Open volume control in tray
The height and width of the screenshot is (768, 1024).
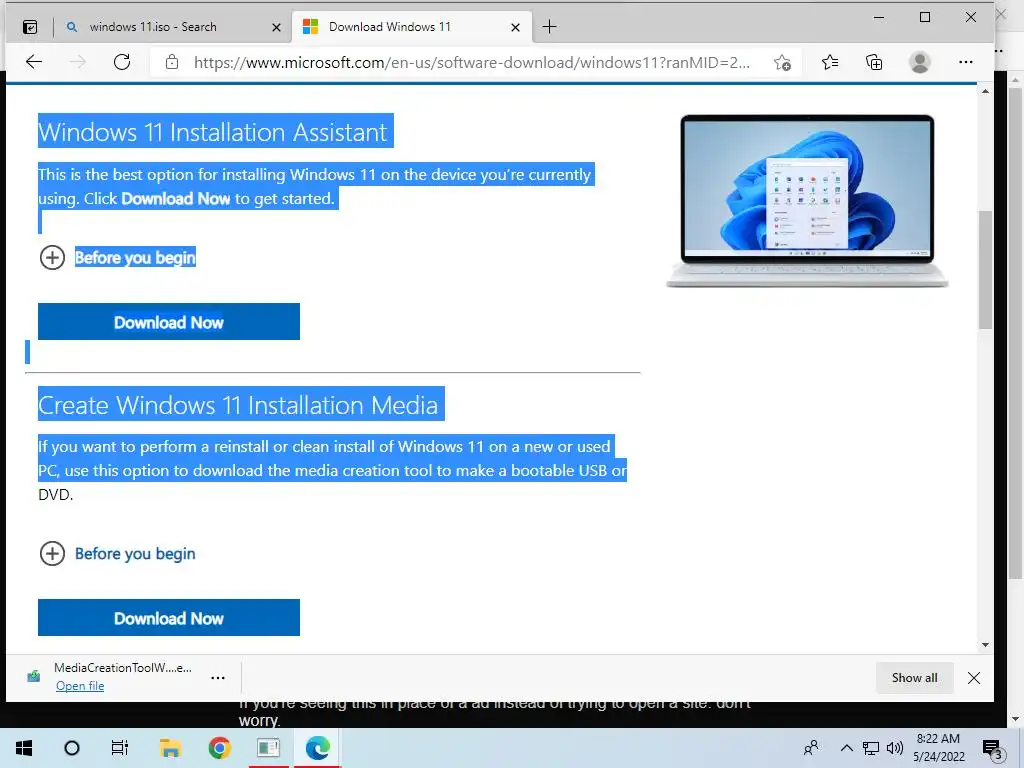pos(895,748)
